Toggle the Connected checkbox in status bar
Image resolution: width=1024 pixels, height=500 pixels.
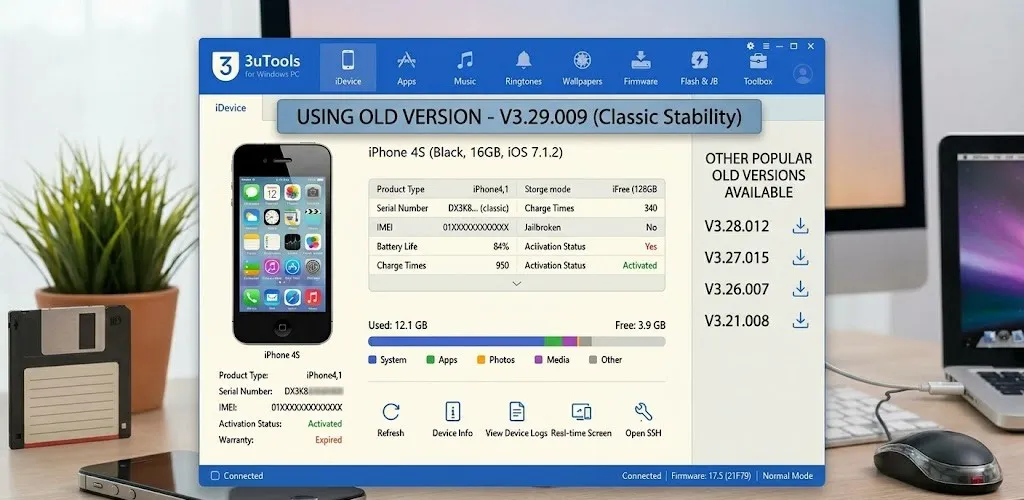pos(215,476)
